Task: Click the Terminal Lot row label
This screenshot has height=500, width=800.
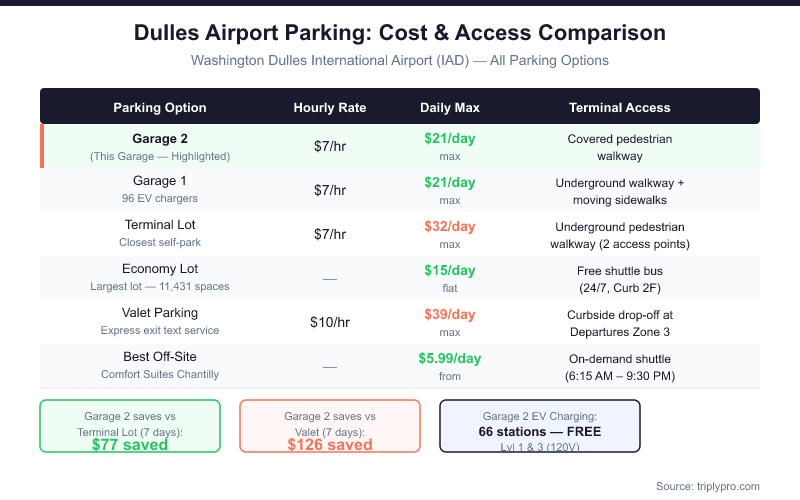Action: coord(160,225)
